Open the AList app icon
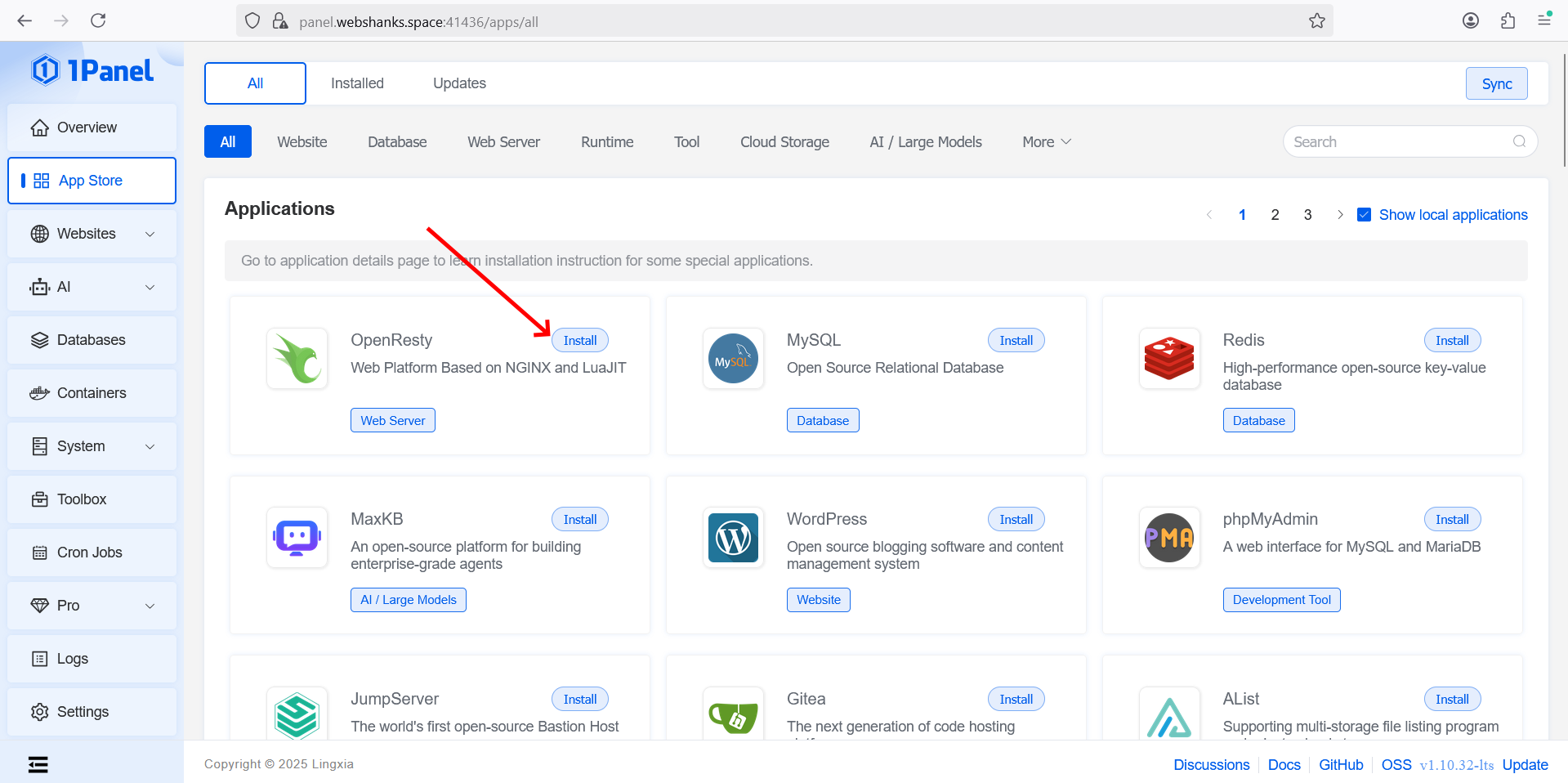This screenshot has height=783, width=1568. 1169,714
